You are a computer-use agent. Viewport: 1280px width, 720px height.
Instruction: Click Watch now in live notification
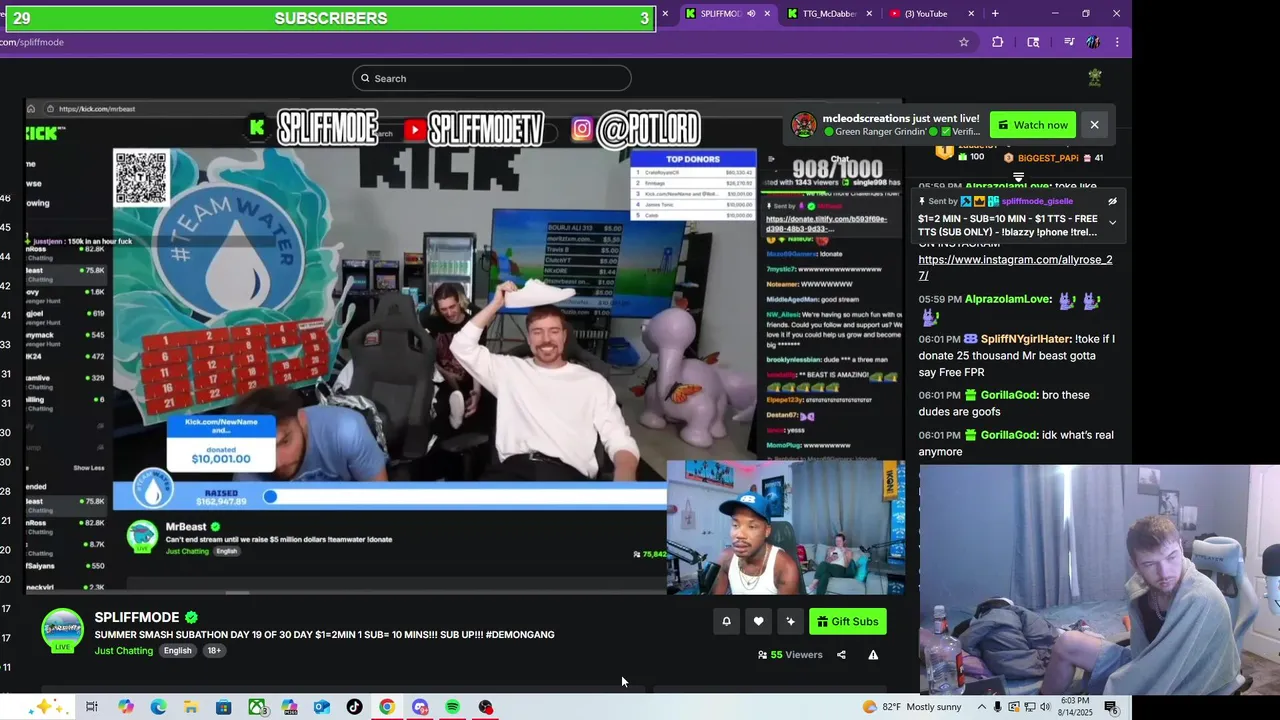coord(1032,125)
